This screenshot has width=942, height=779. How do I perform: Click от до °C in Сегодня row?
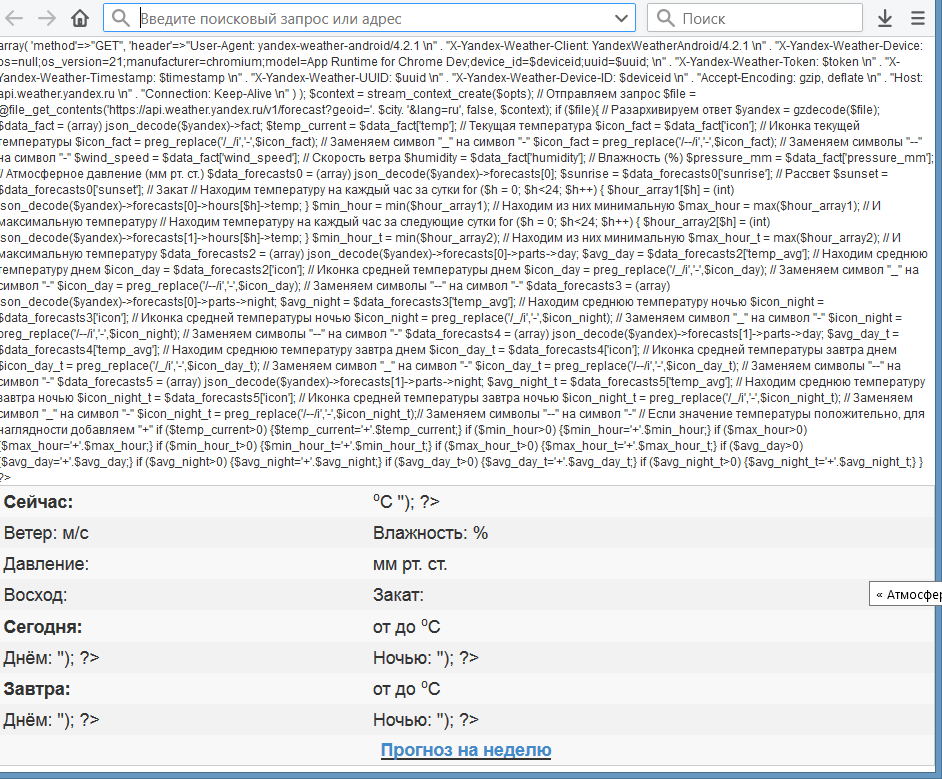(407, 627)
